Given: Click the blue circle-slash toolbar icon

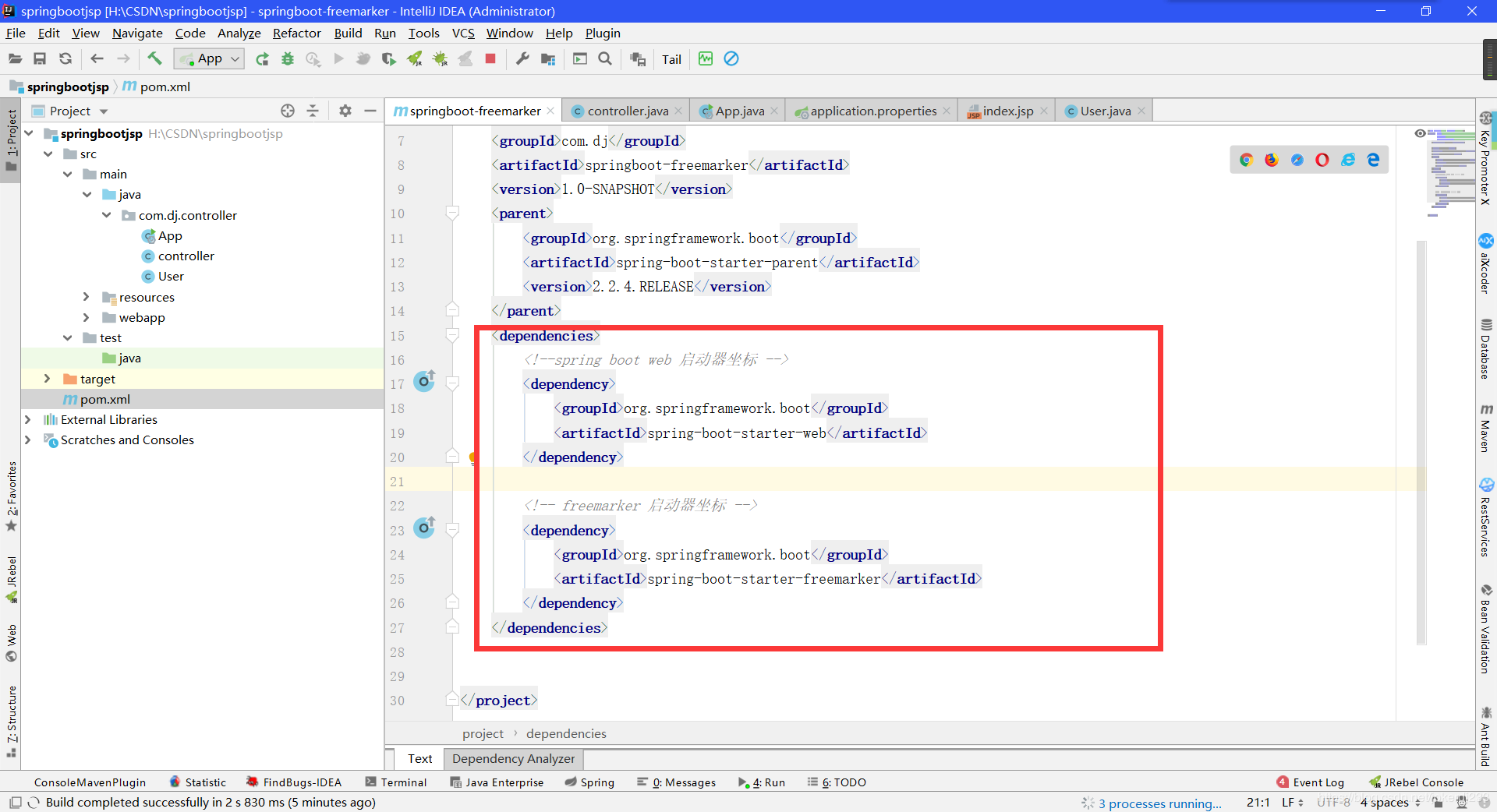Looking at the screenshot, I should 731,58.
